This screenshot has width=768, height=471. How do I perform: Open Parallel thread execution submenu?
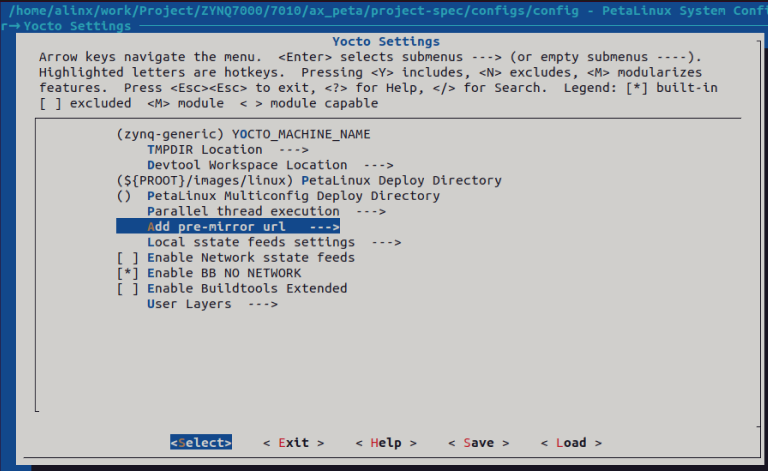coord(266,211)
